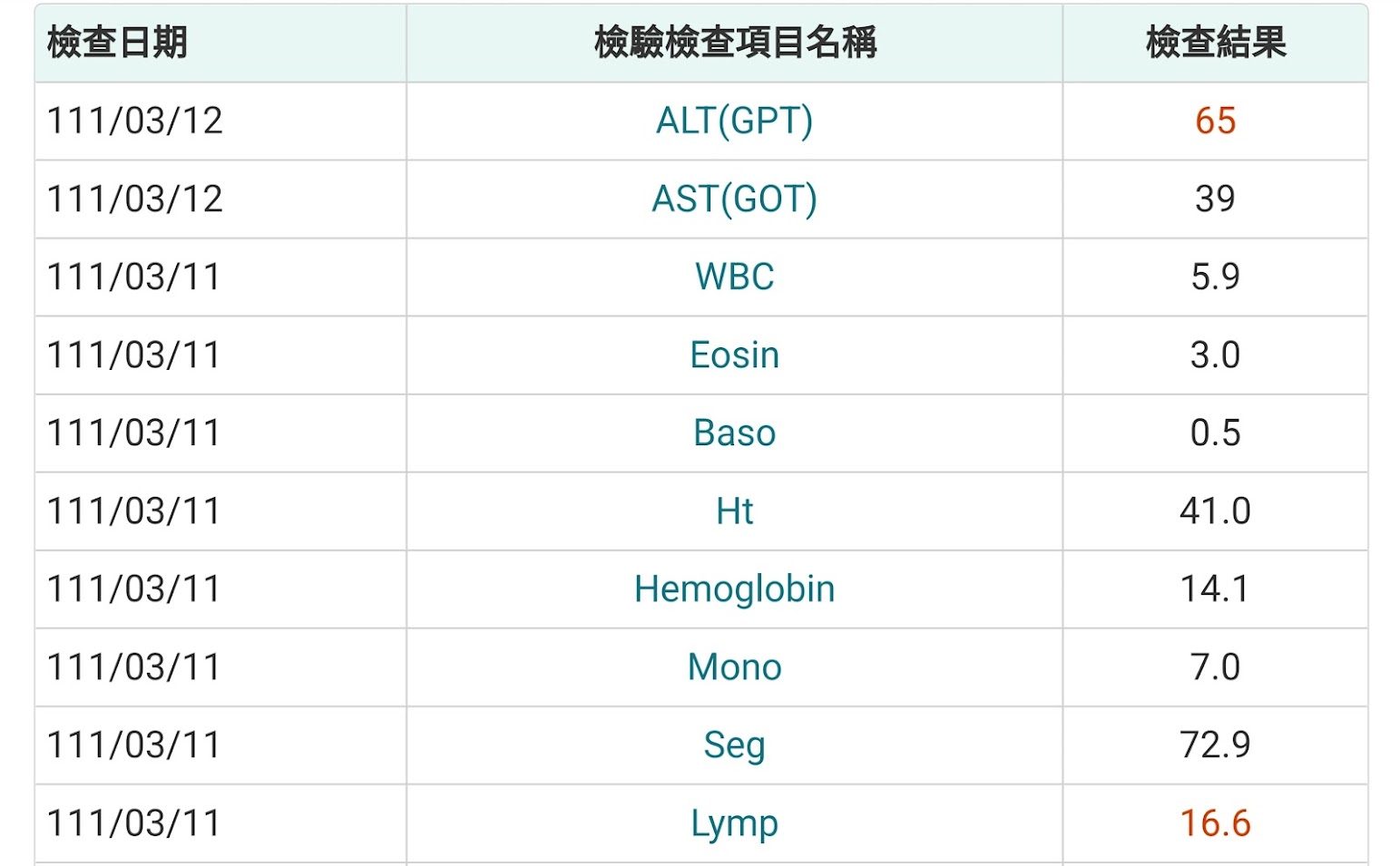Screen dimensions: 1400x866
Task: Open the Eosin test item
Action: [x=734, y=355]
